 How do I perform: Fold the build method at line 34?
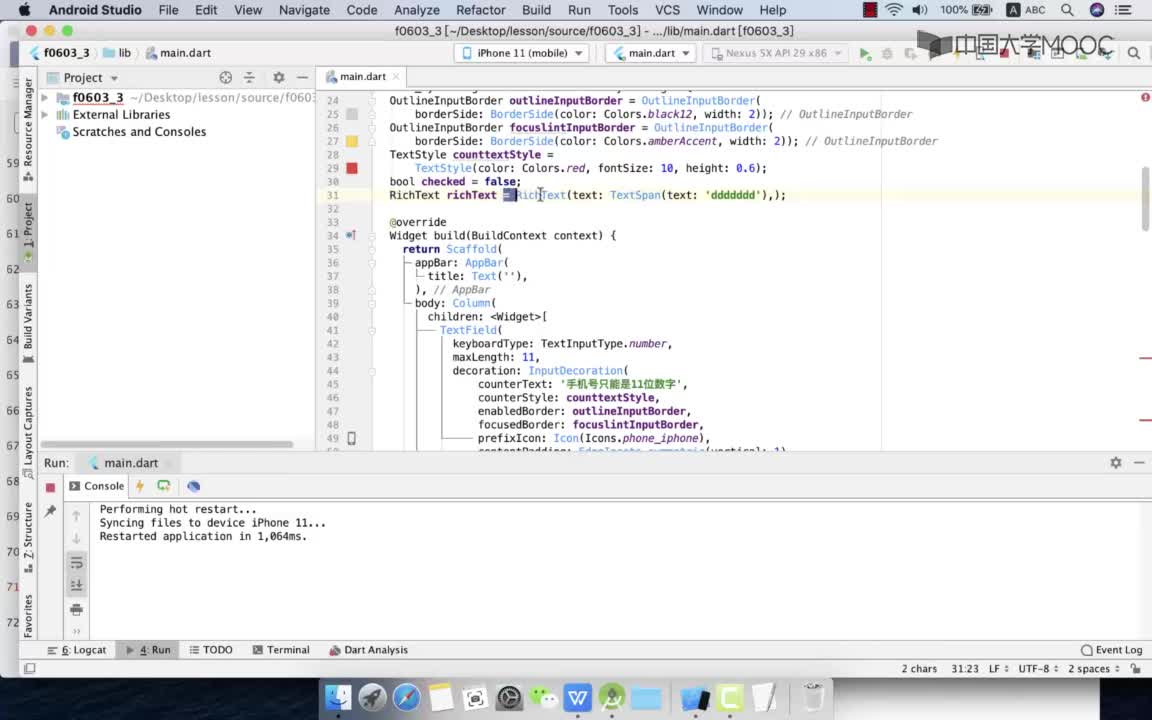coord(372,236)
